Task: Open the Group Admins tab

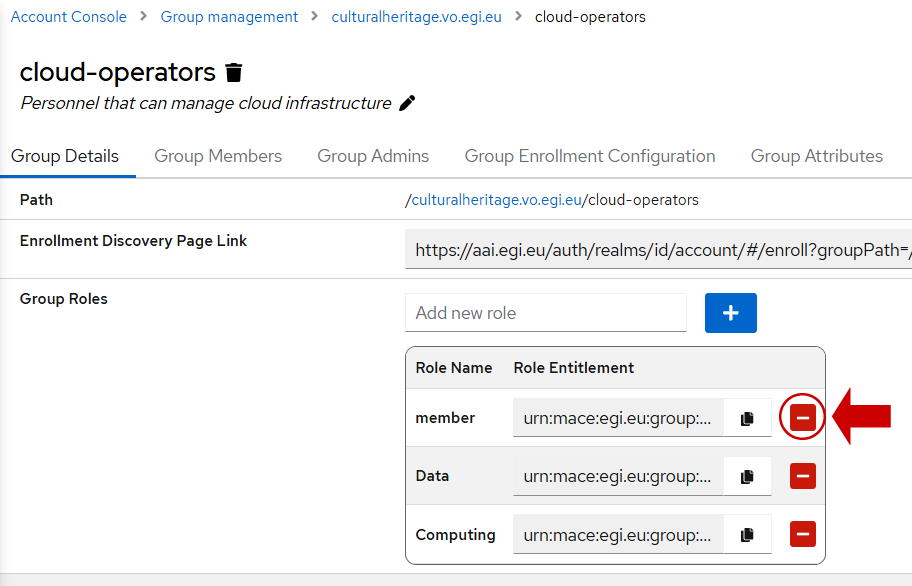Action: [x=373, y=156]
